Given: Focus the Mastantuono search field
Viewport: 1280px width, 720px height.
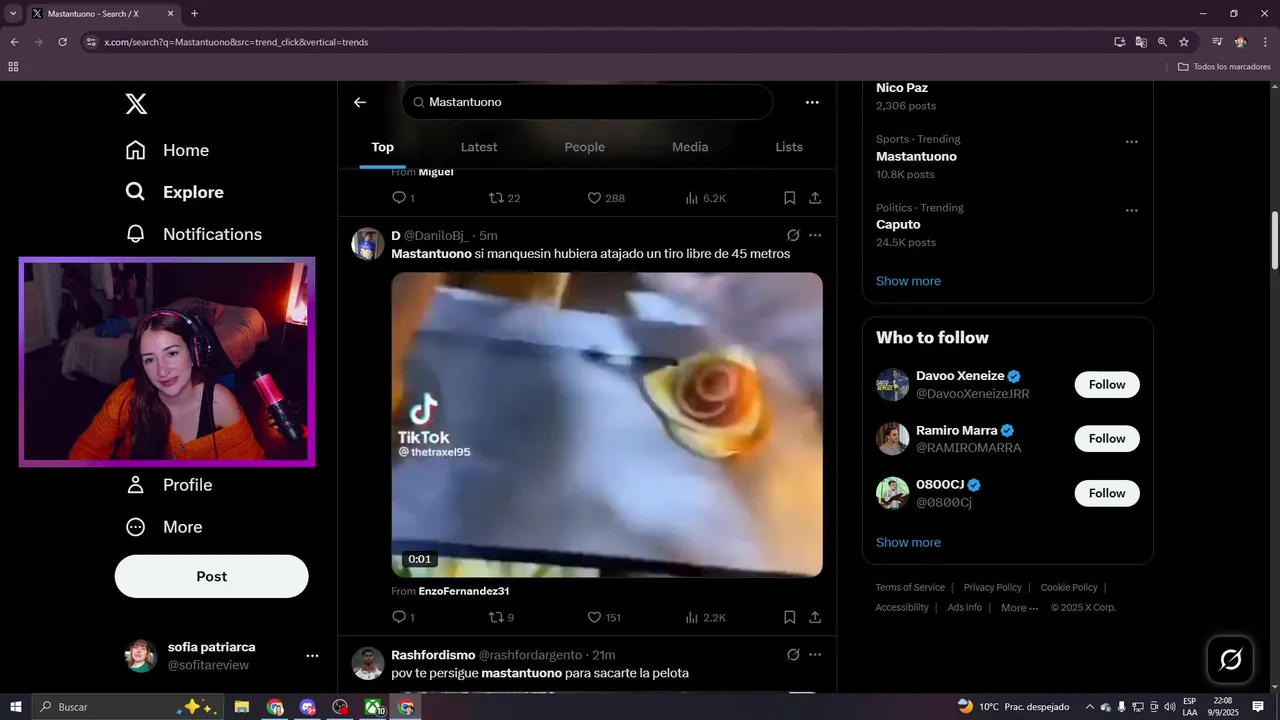Looking at the screenshot, I should click(x=587, y=102).
